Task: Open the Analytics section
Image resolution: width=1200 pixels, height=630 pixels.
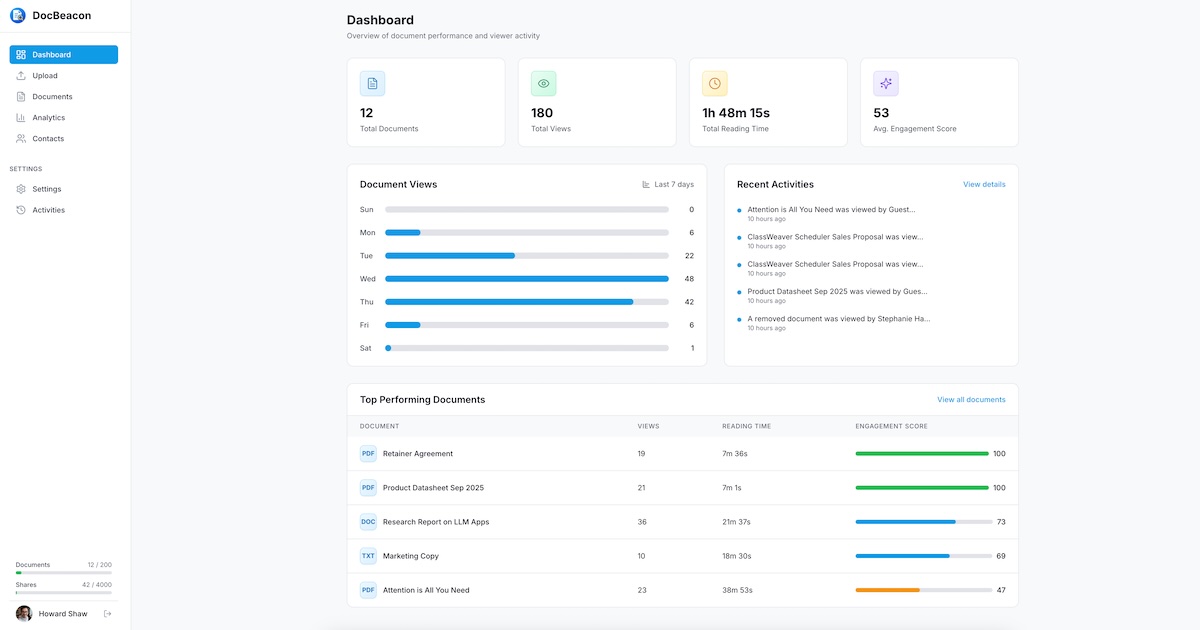Action: tap(64, 118)
